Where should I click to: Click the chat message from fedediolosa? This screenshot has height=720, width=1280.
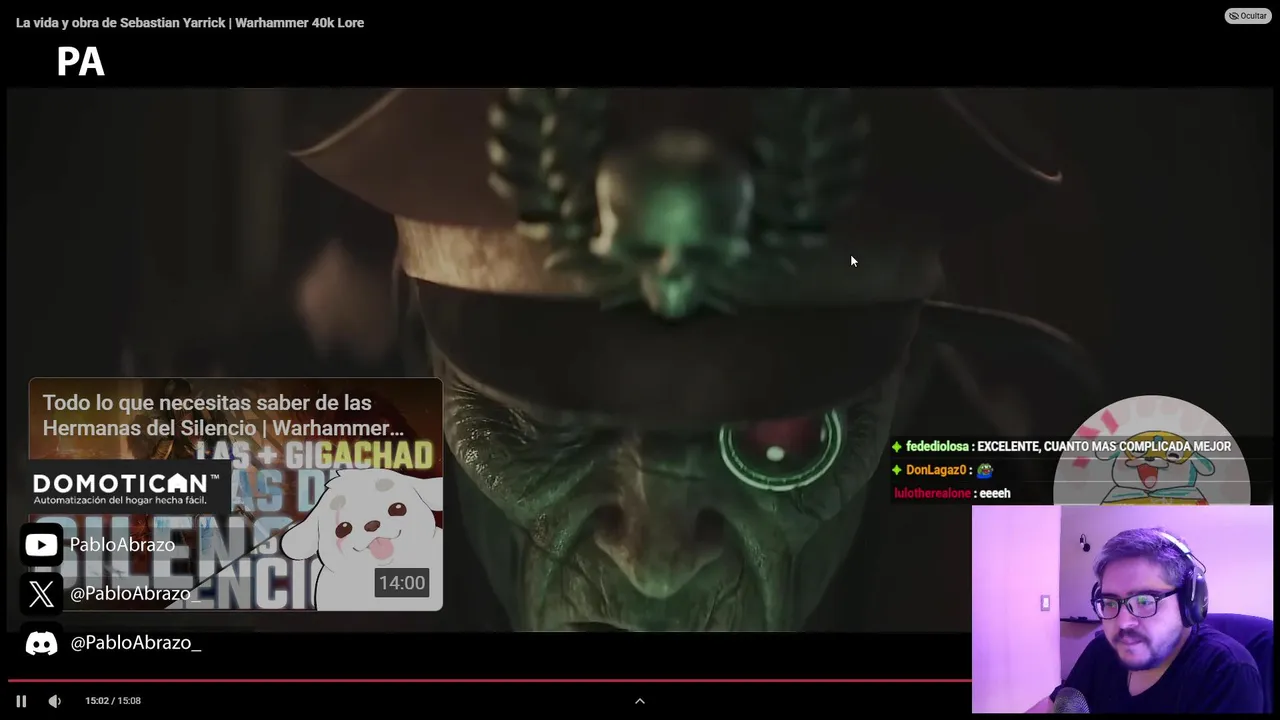coord(1061,447)
